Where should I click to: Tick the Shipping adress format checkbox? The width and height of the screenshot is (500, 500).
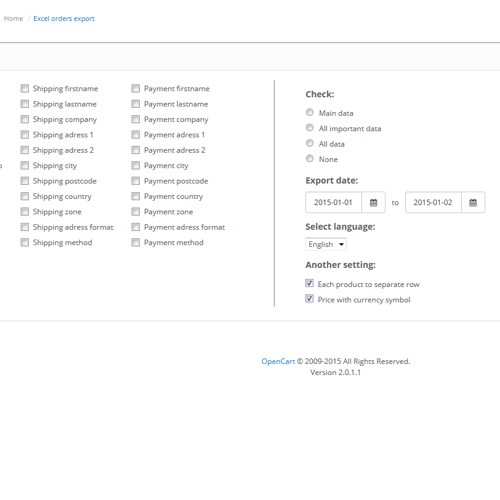pos(25,227)
